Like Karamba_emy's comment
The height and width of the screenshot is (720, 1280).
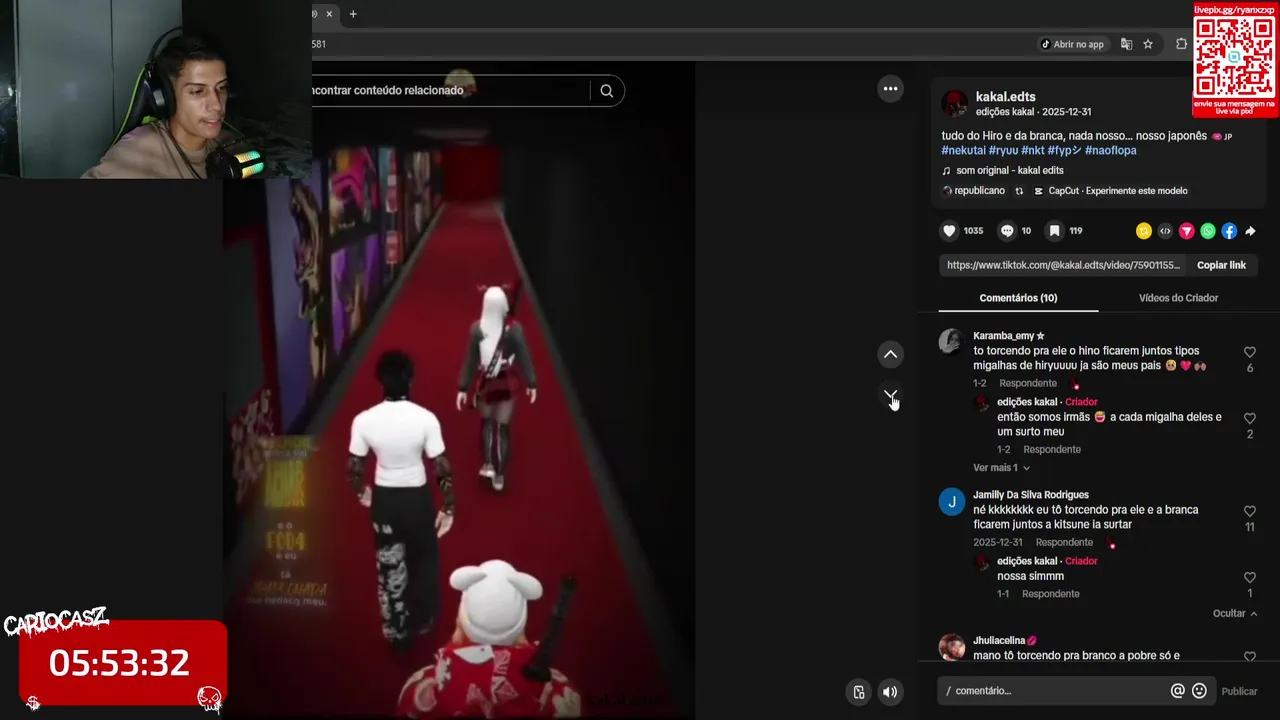(1250, 352)
